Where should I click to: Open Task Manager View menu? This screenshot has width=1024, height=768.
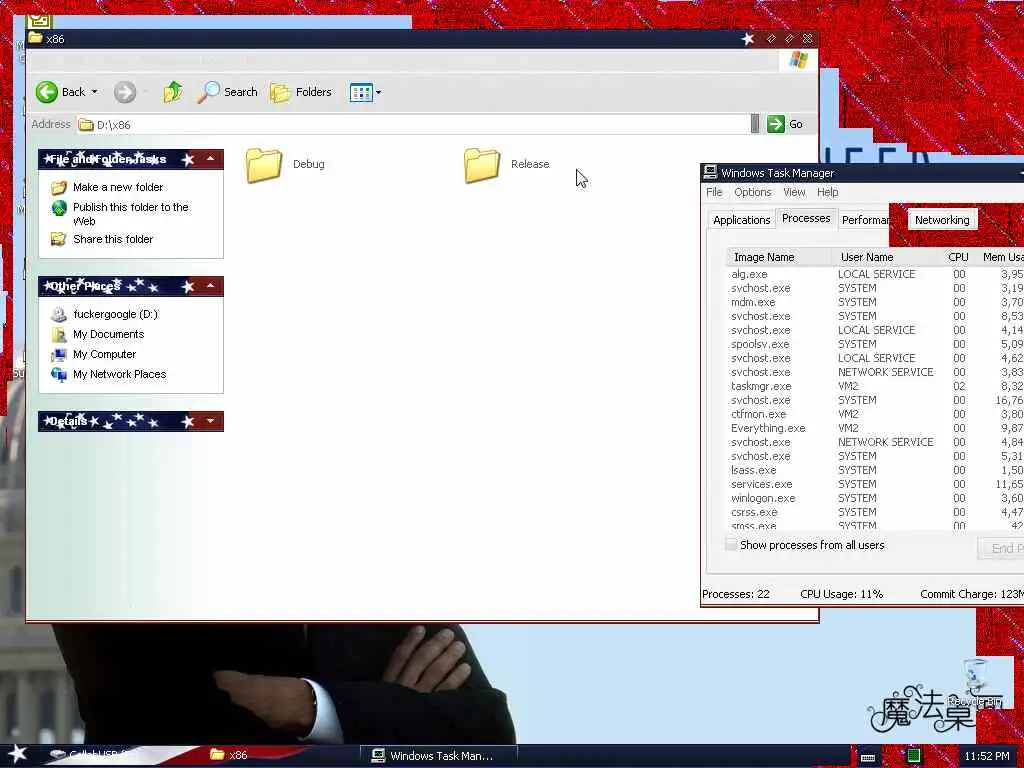click(794, 192)
